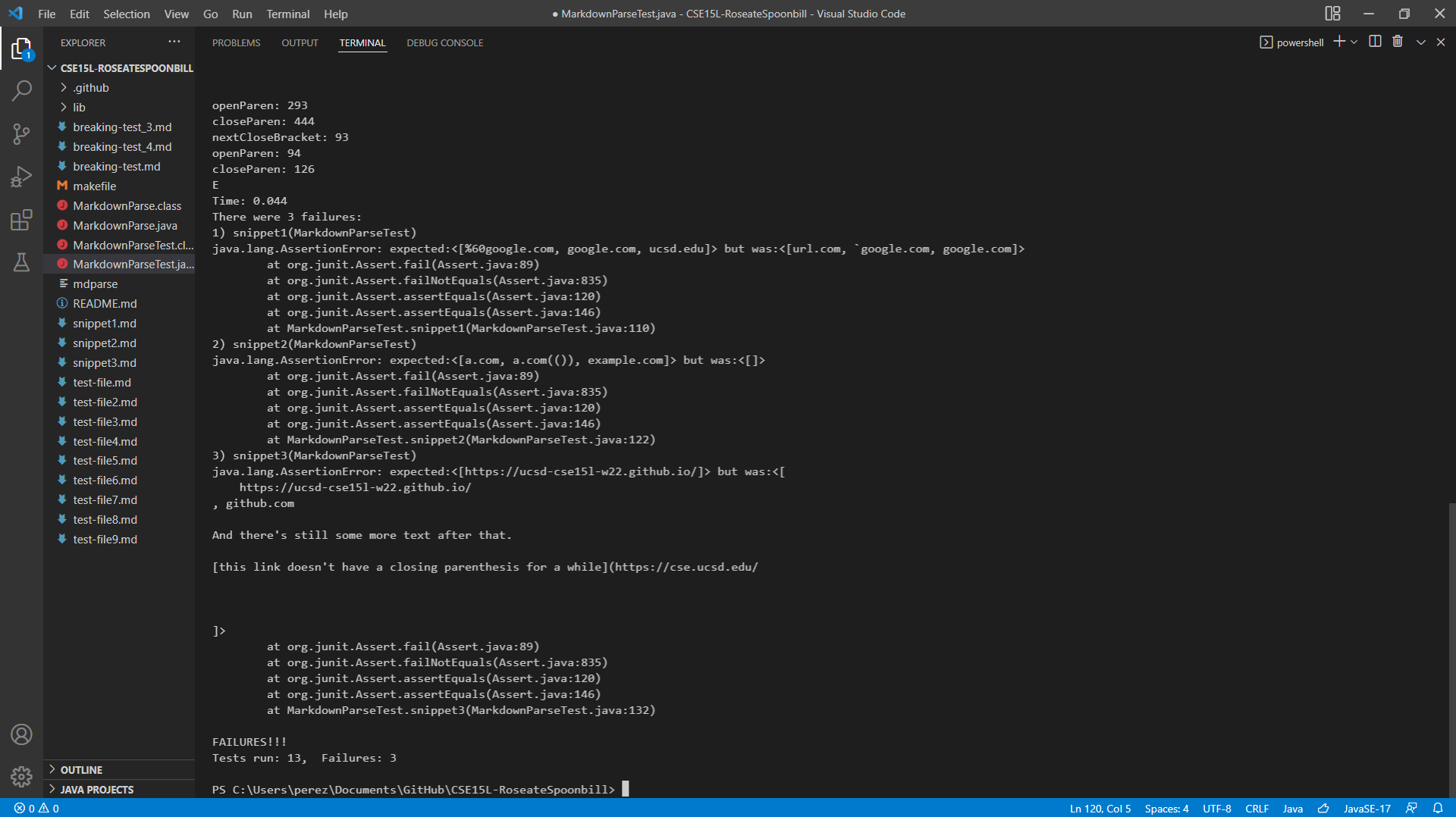Toggle the Customize Layout button
This screenshot has width=1456, height=817.
tap(1332, 14)
